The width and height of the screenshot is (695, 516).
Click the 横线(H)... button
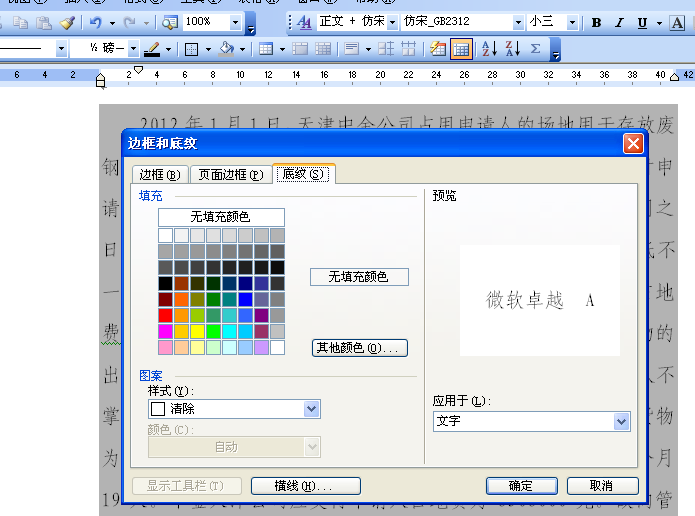point(305,486)
